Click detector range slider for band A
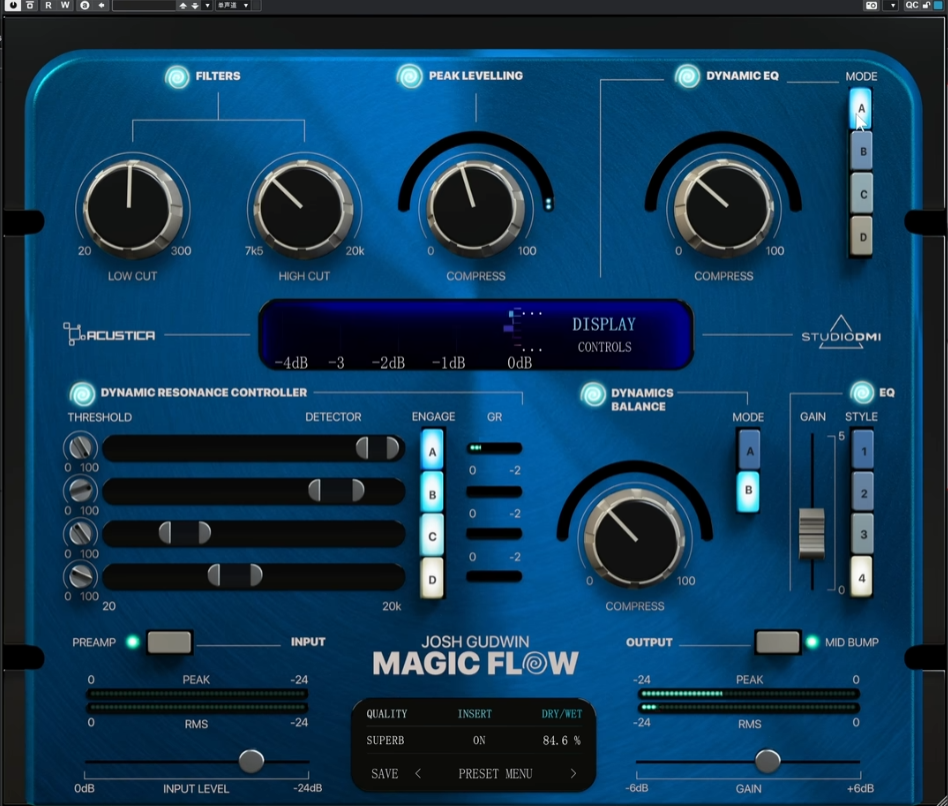This screenshot has width=948, height=806. 377,448
